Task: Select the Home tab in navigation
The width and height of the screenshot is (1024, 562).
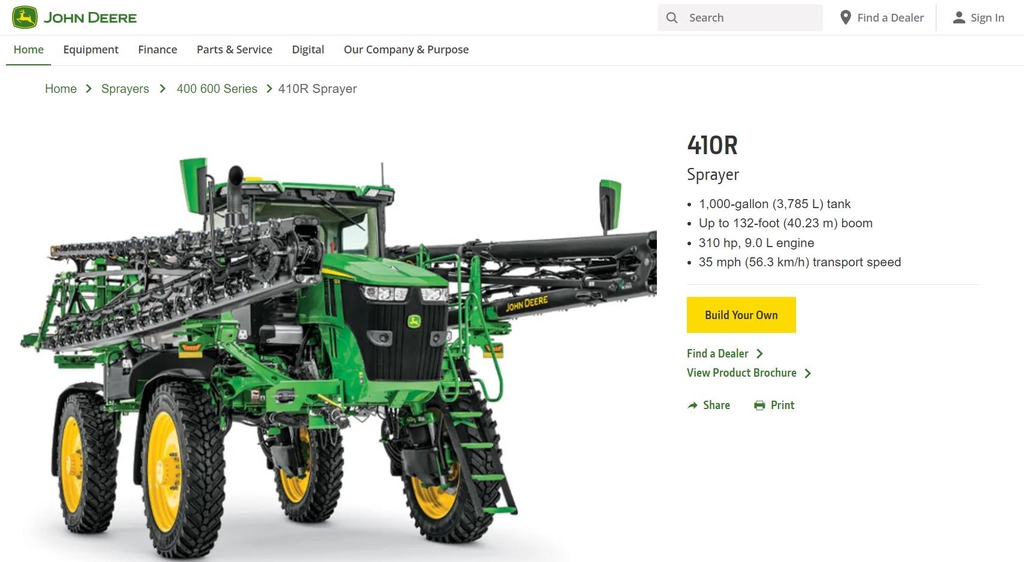Action: [x=28, y=50]
